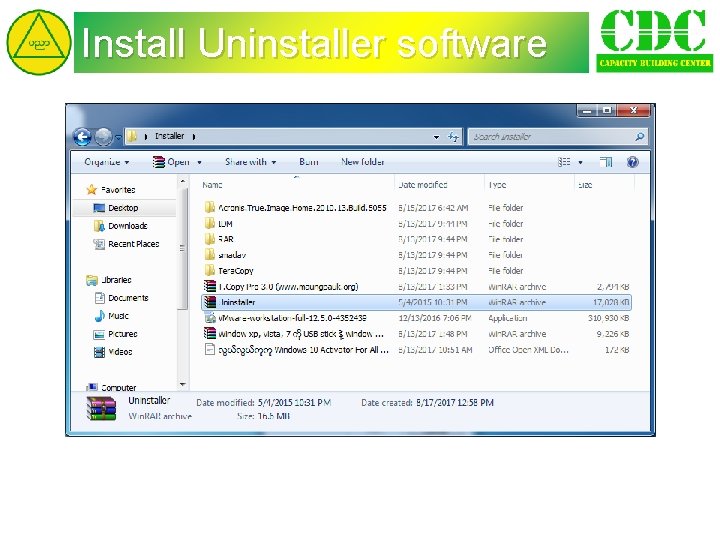Click smadav folder name text
The image size is (720, 540).
[232, 255]
